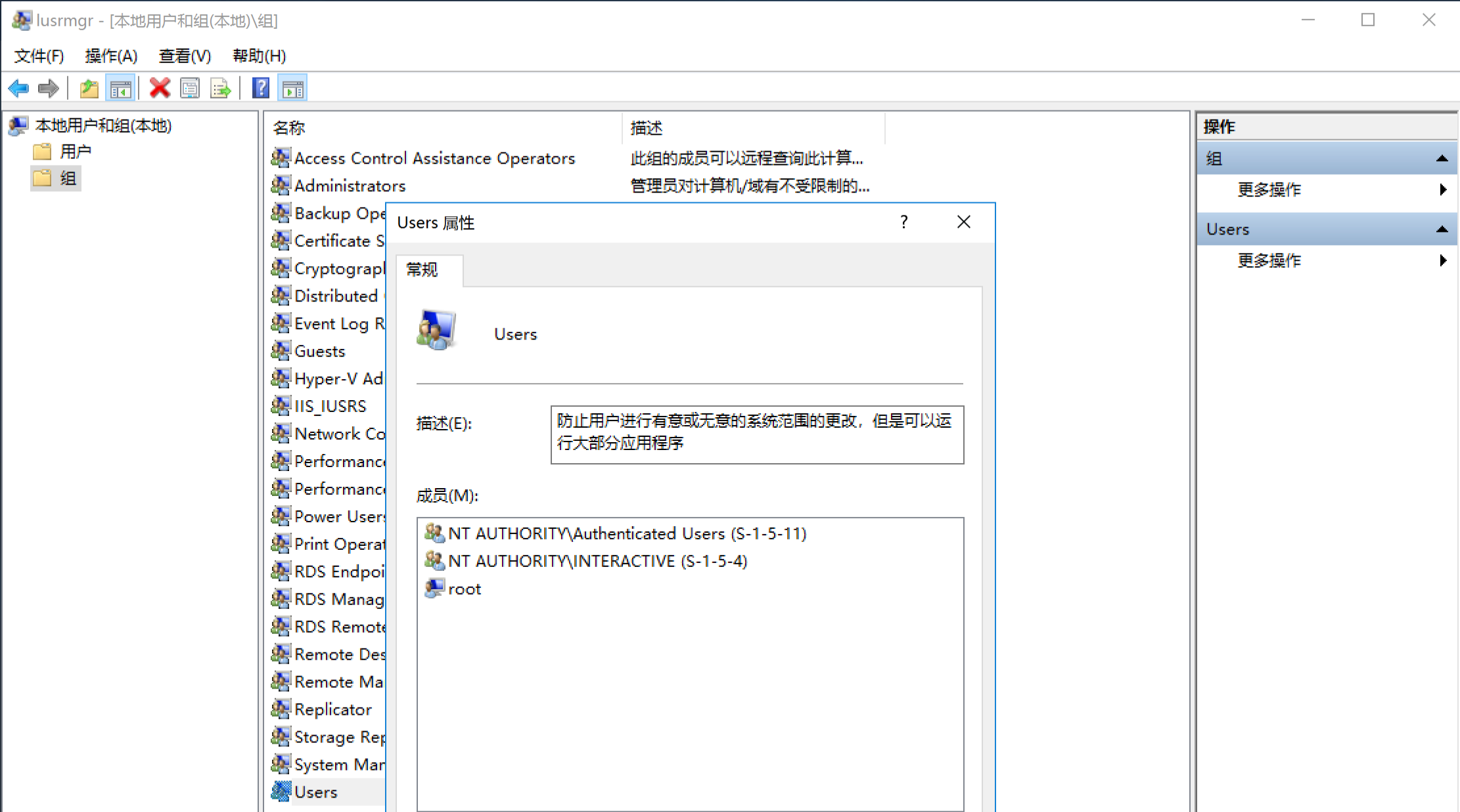
Task: Open the 查看(V) menu
Action: 185,56
